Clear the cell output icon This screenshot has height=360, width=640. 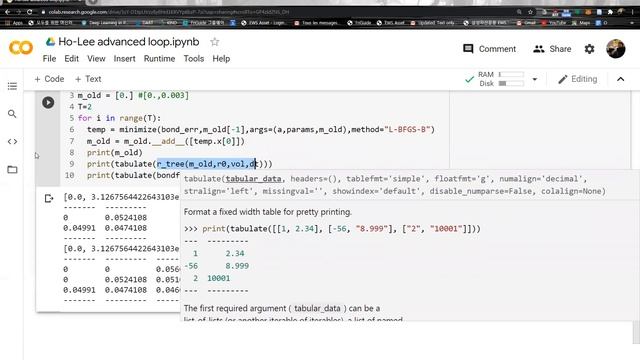[49, 198]
